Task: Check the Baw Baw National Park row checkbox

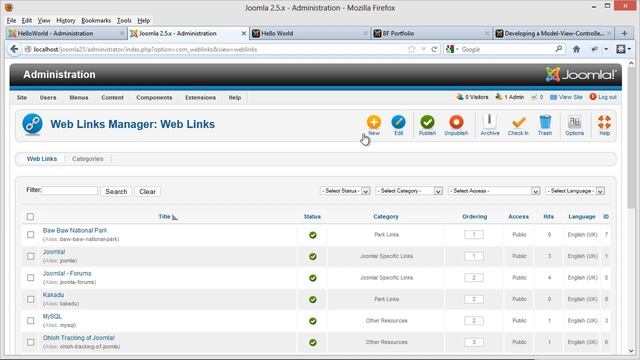Action: (x=31, y=235)
